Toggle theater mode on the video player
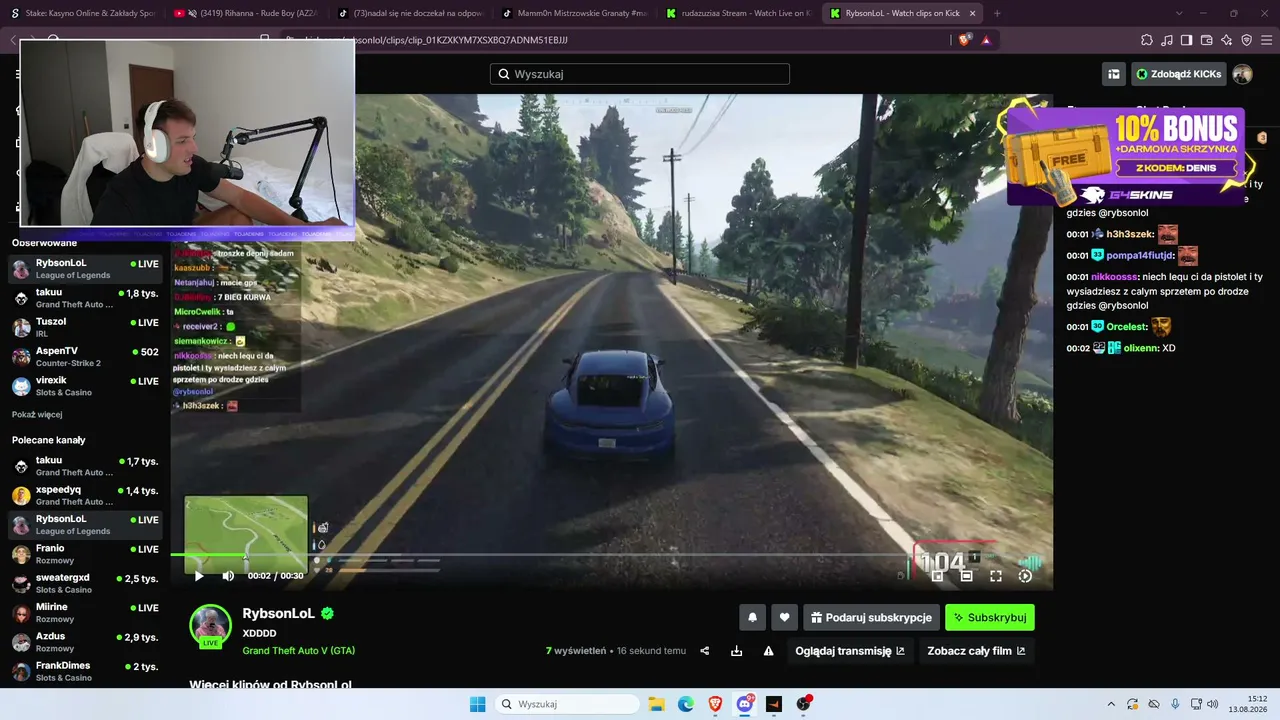This screenshot has height=720, width=1280. (967, 576)
